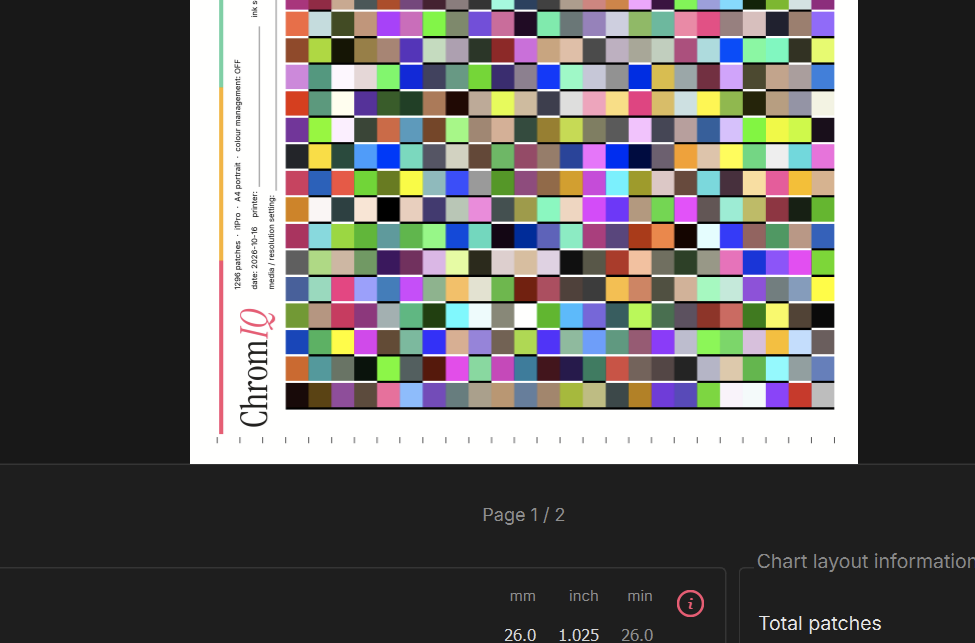Viewport: 975px width, 643px height.
Task: Select the darkest patch starting the bottom row
Action: (x=297, y=396)
